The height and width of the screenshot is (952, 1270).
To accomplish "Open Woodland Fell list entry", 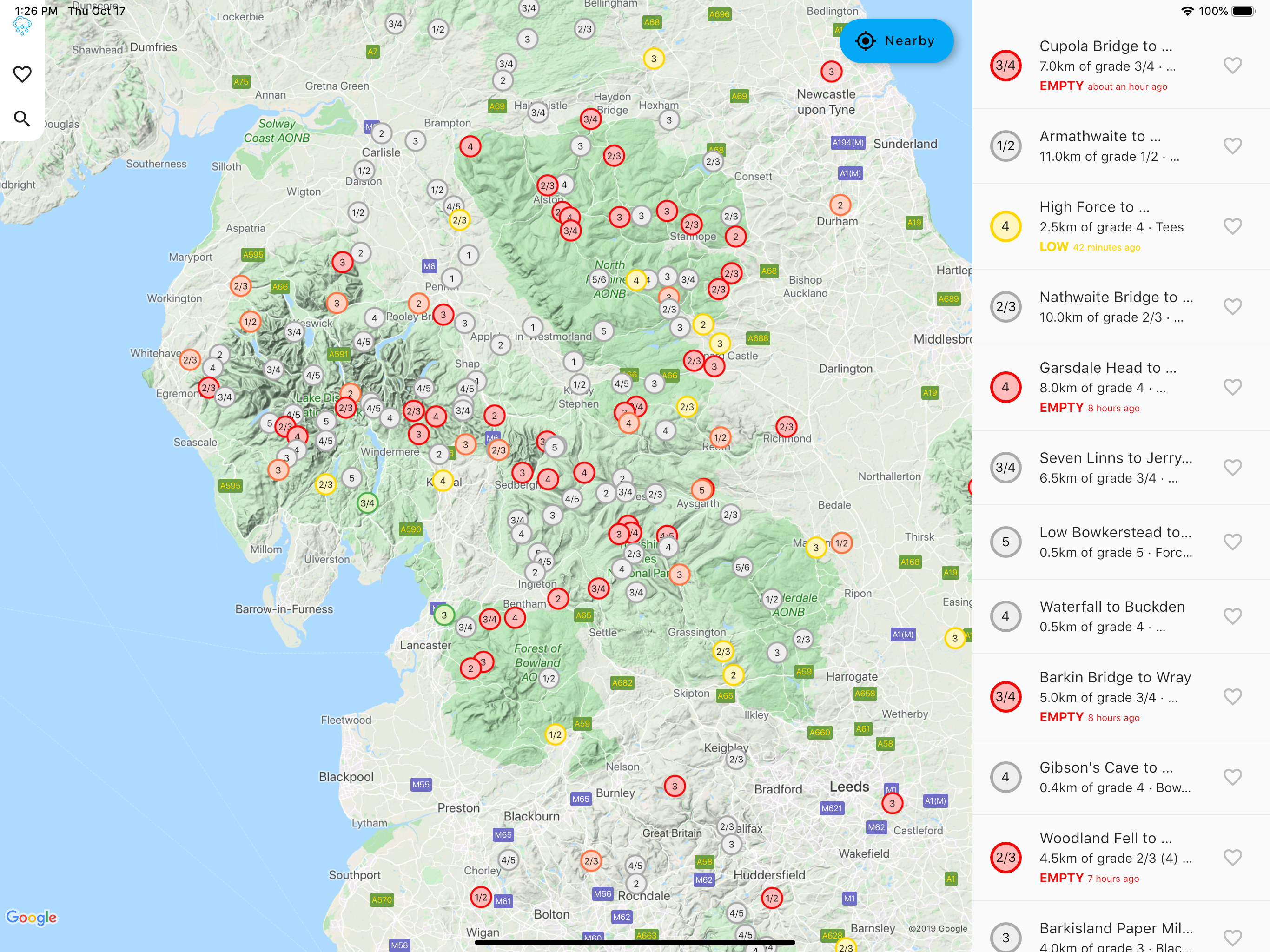I will pyautogui.click(x=1121, y=857).
